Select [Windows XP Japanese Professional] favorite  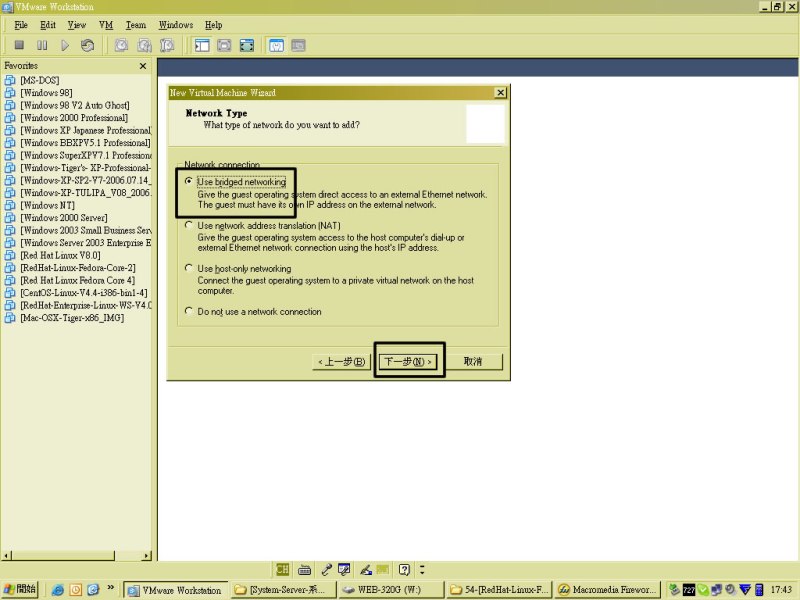tap(86, 130)
